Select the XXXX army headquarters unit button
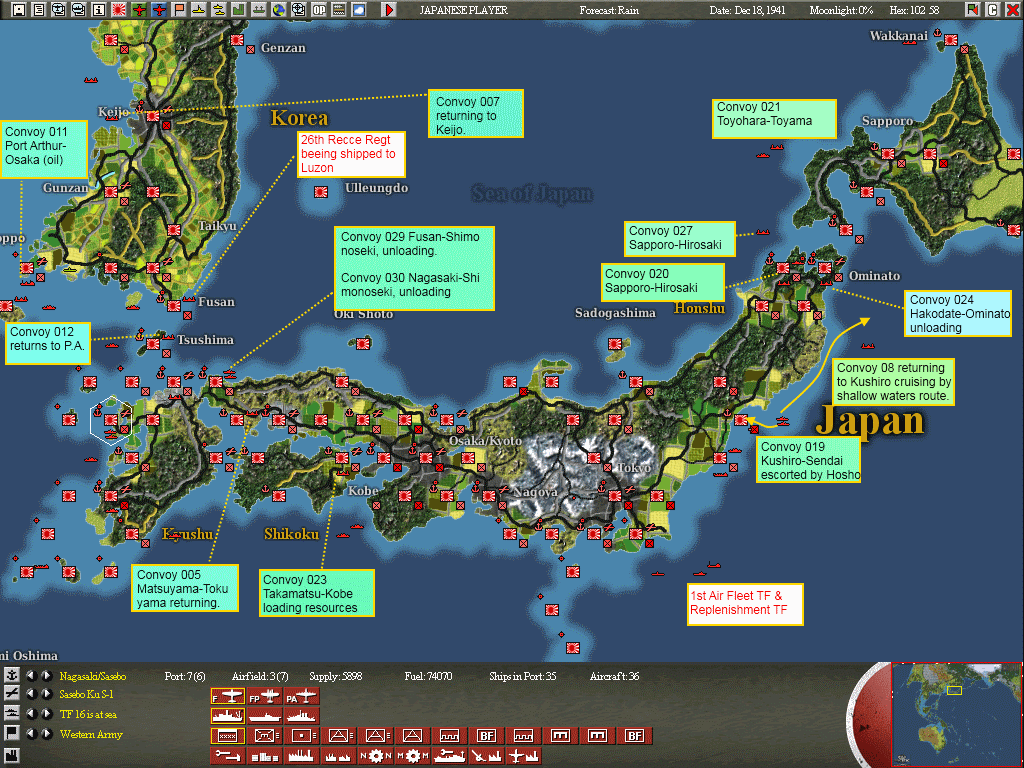Viewport: 1024px width, 768px height. (228, 736)
